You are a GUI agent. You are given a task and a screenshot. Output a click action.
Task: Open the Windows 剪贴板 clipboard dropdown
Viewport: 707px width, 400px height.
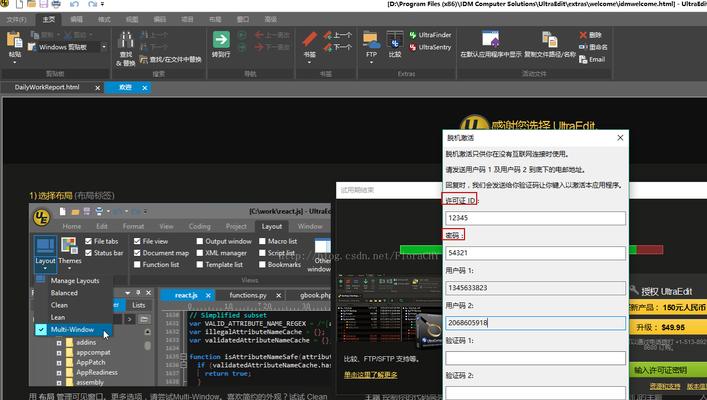point(104,47)
